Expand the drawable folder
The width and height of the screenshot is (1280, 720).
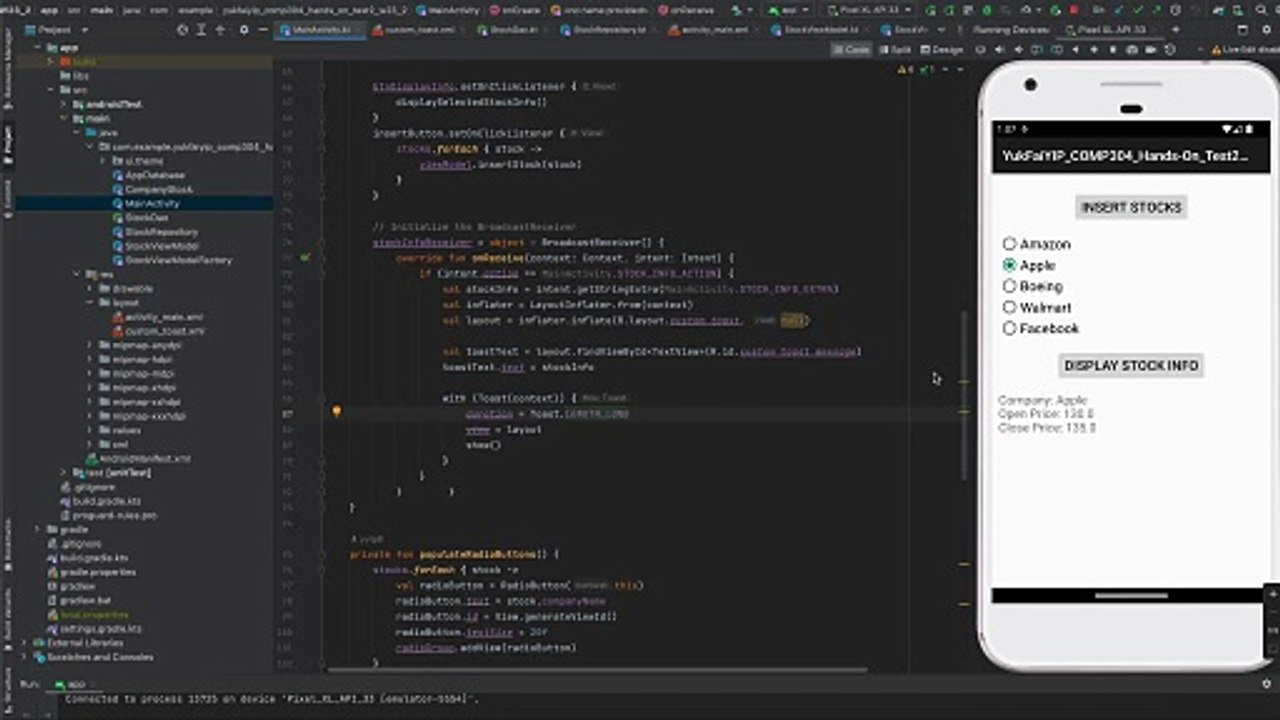tap(91, 288)
